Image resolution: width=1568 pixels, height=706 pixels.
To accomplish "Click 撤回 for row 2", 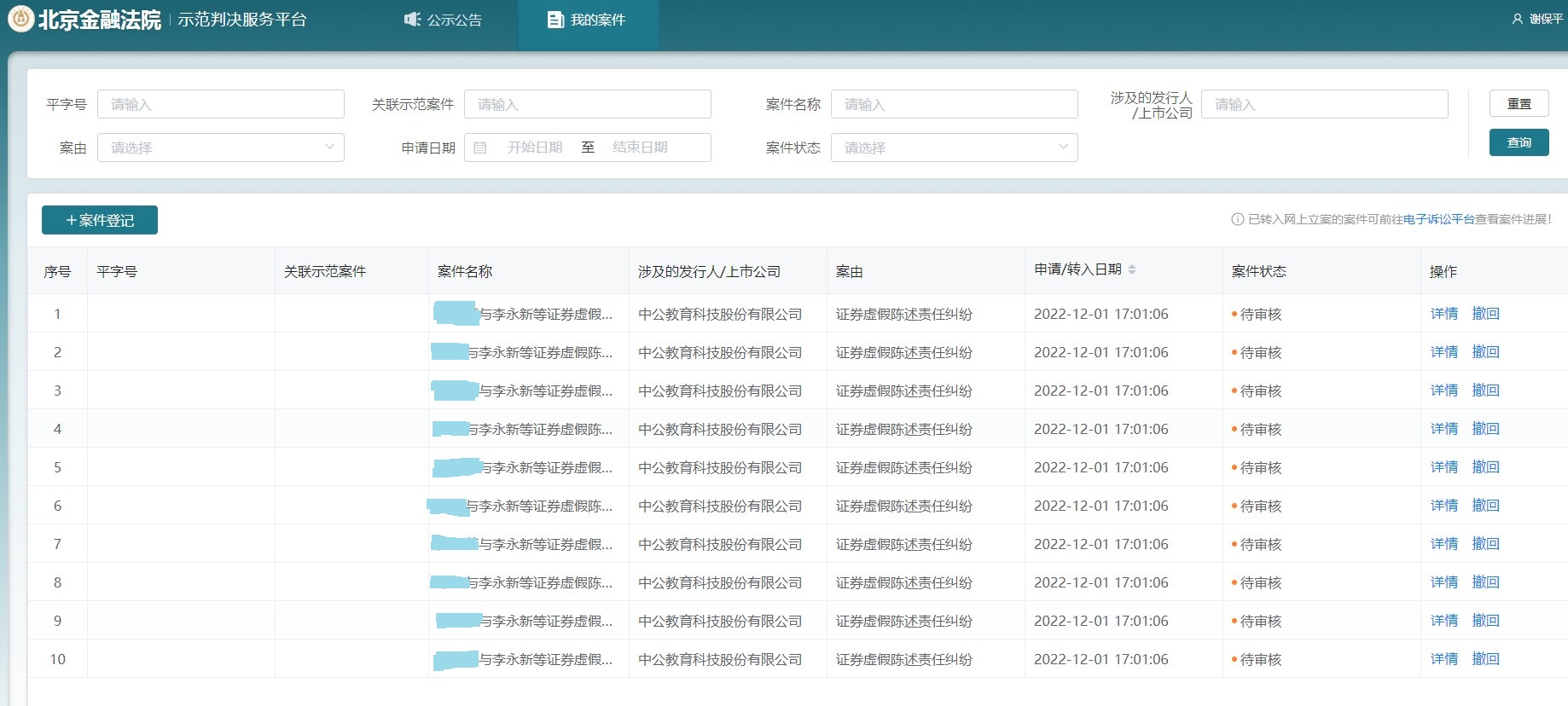I will (1486, 352).
